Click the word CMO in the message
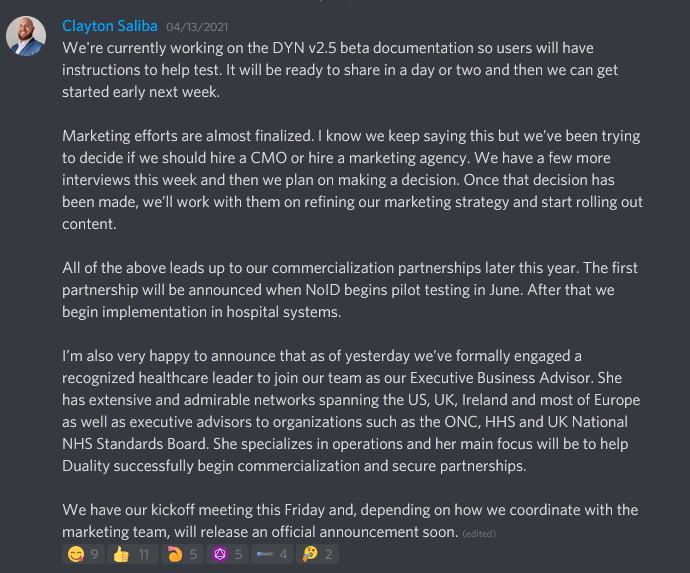 pos(268,158)
